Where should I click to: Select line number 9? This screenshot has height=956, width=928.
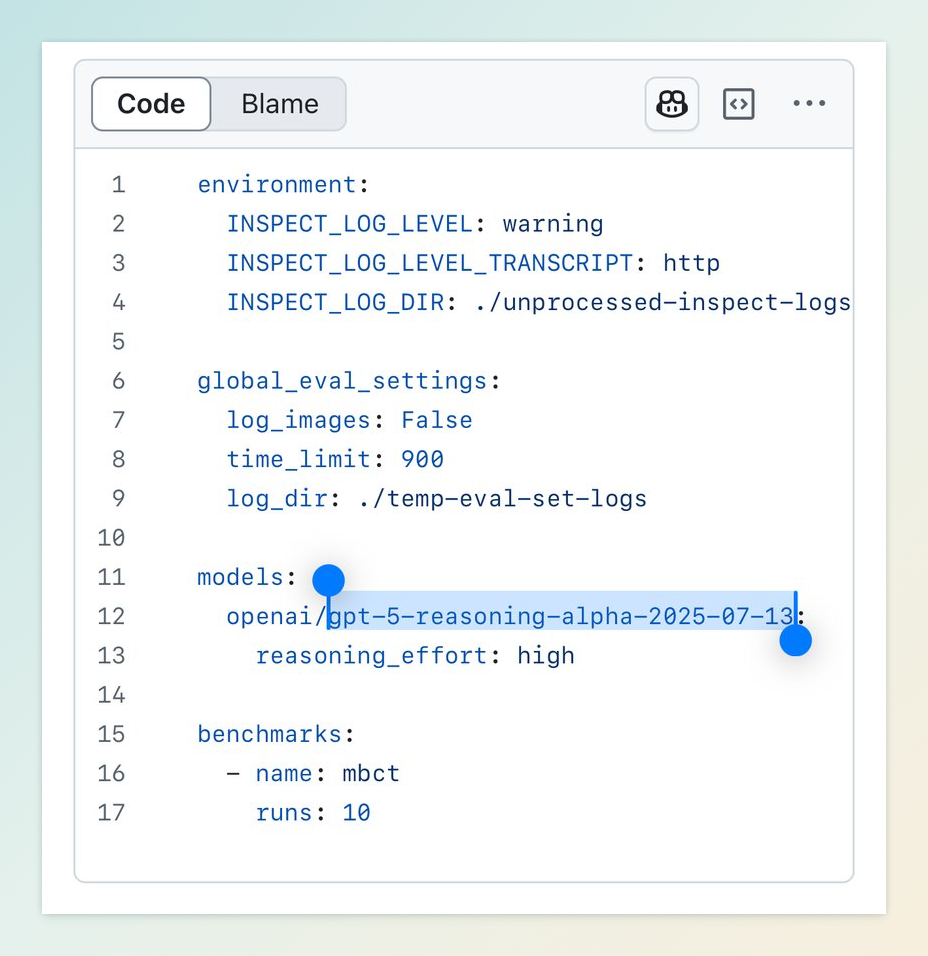point(118,499)
